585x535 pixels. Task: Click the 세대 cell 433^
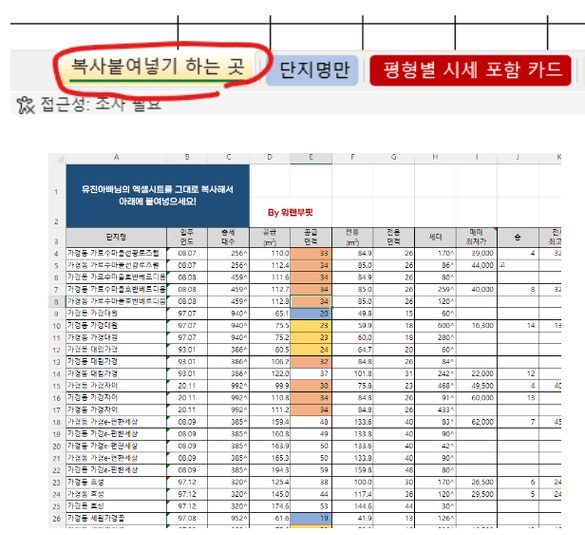tap(435, 410)
